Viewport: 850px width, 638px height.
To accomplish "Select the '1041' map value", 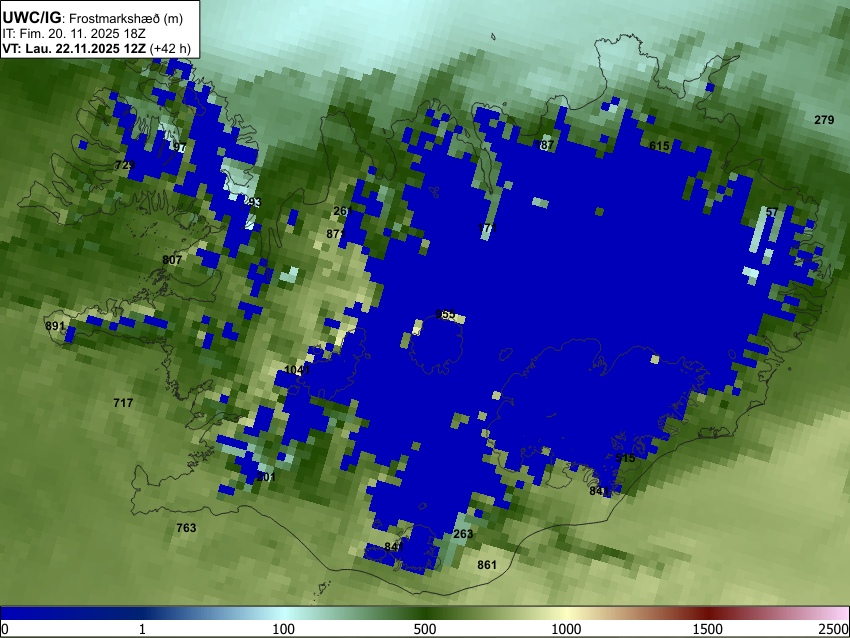I will [297, 370].
